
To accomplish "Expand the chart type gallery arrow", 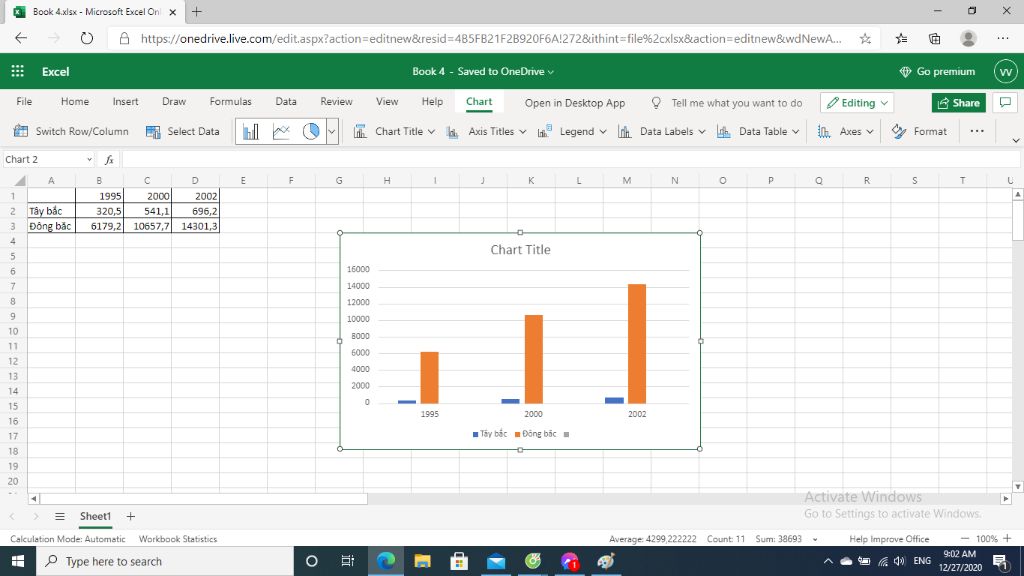I will (332, 131).
